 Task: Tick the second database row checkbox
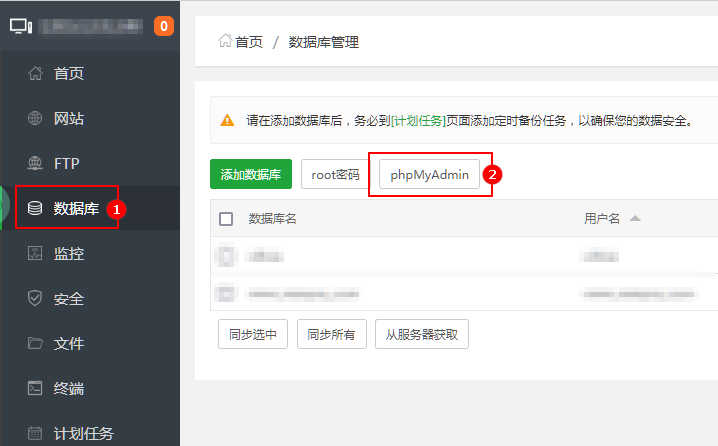226,294
